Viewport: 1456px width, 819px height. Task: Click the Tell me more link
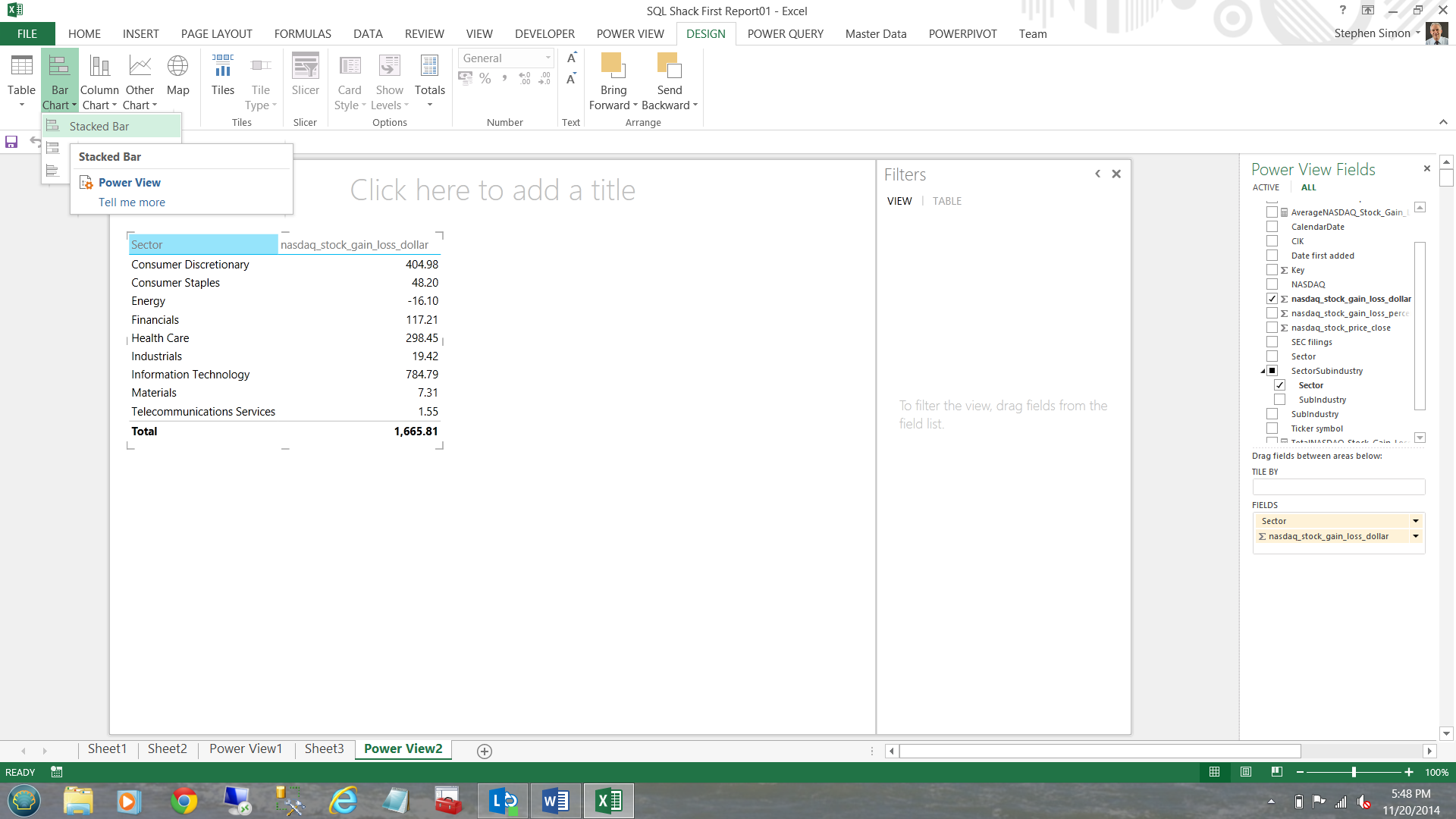[132, 202]
